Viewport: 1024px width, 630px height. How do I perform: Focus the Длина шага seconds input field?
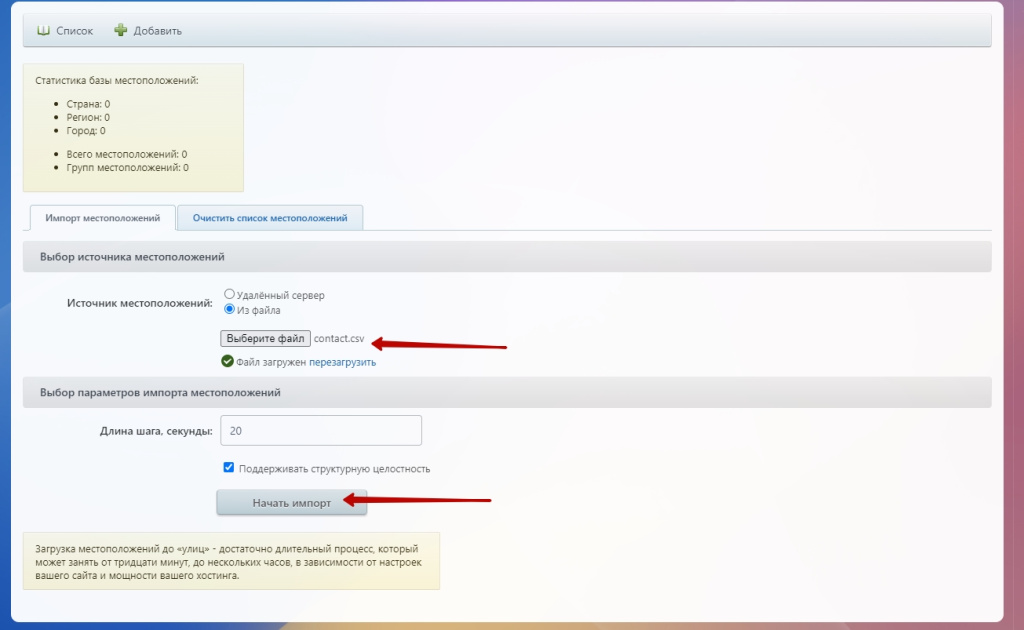tap(320, 431)
